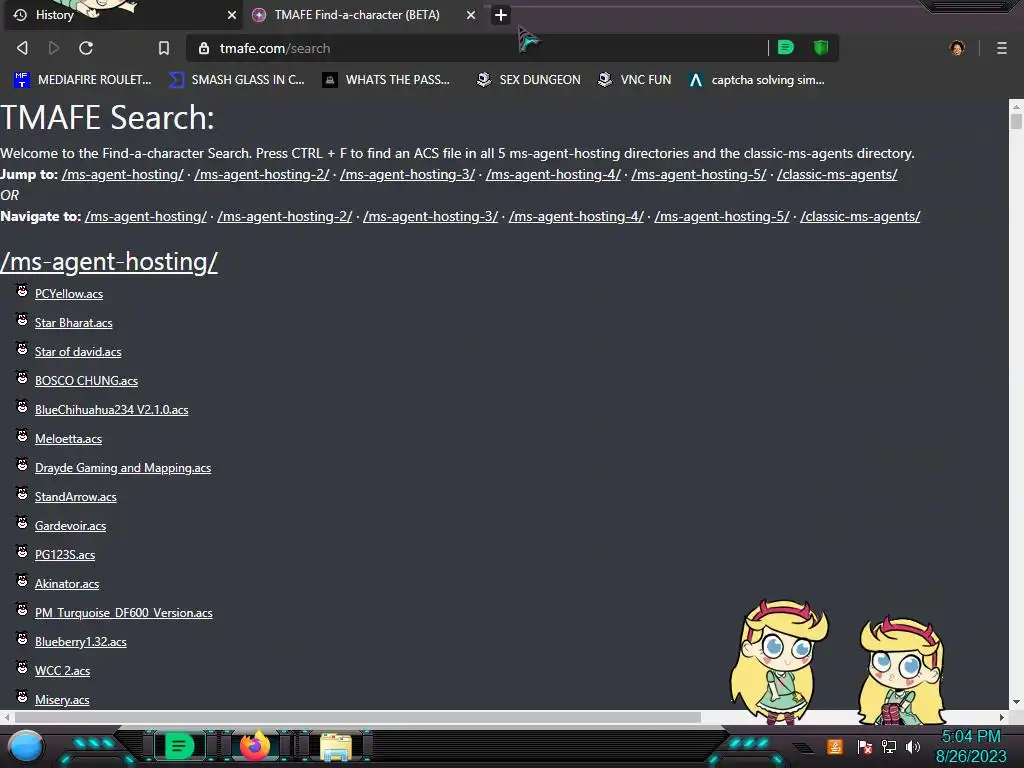This screenshot has width=1024, height=768.
Task: Open the VNC FUN bookmark
Action: (x=634, y=80)
